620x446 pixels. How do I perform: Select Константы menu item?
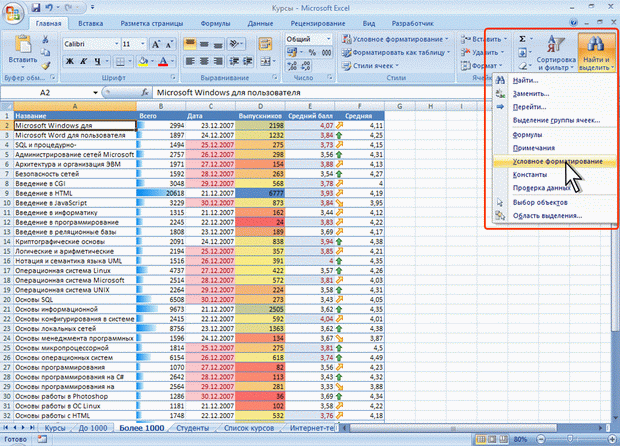coord(555,174)
